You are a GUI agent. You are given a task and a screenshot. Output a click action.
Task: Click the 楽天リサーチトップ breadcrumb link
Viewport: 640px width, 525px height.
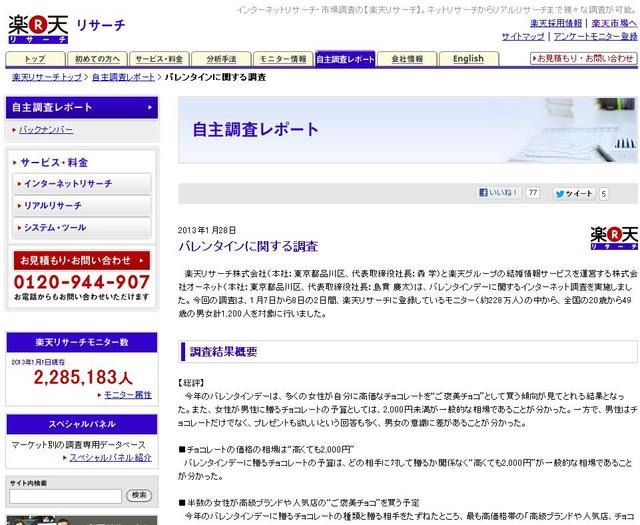tap(47, 77)
